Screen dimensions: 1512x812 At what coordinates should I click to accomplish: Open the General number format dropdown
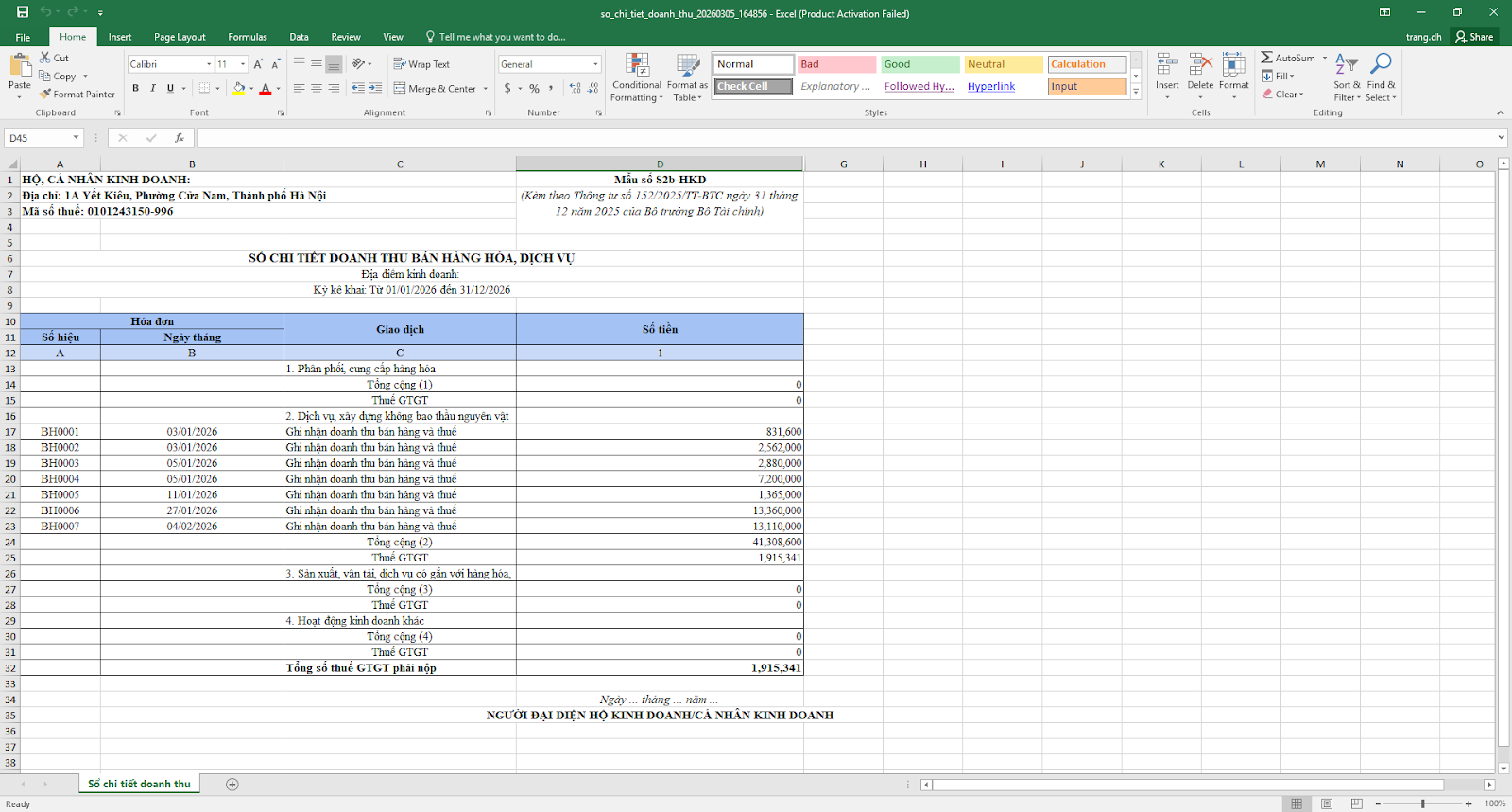595,64
